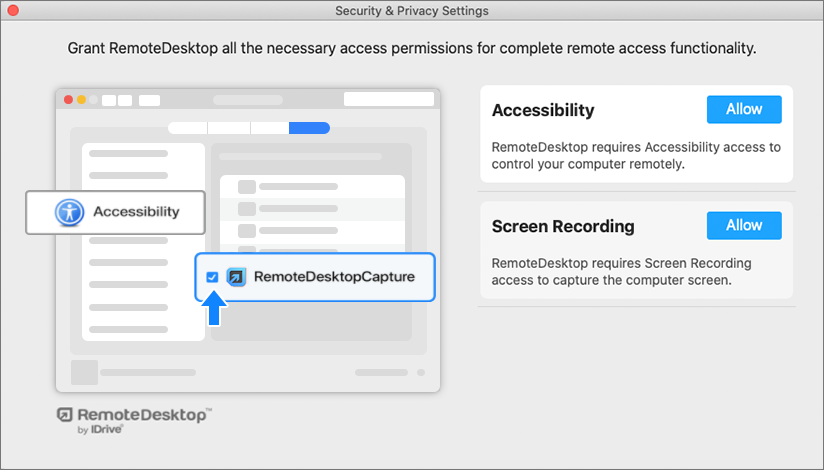Click the Screen Recording section heading
824x470 pixels.
coord(563,226)
